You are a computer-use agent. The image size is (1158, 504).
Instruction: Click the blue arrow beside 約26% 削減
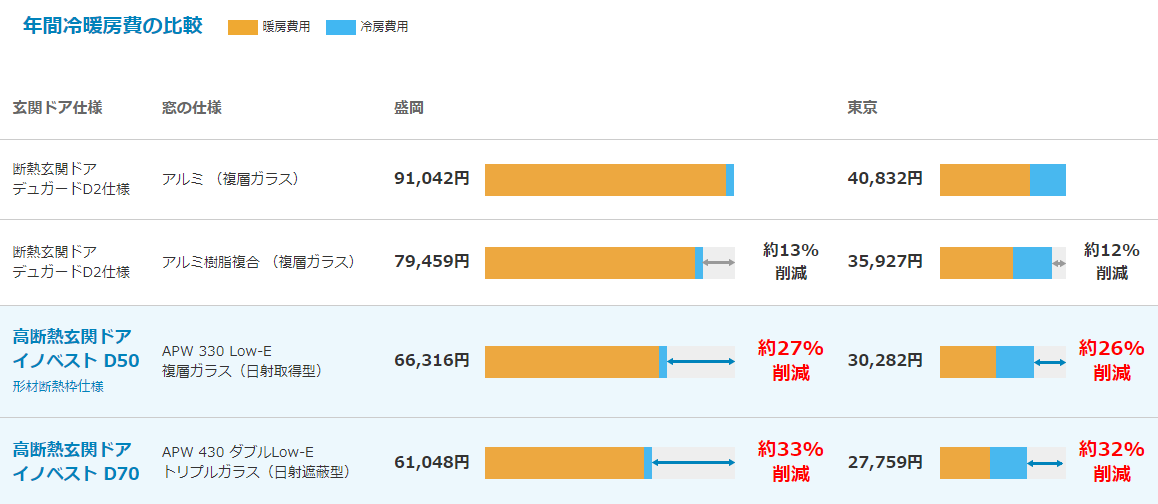(1050, 362)
